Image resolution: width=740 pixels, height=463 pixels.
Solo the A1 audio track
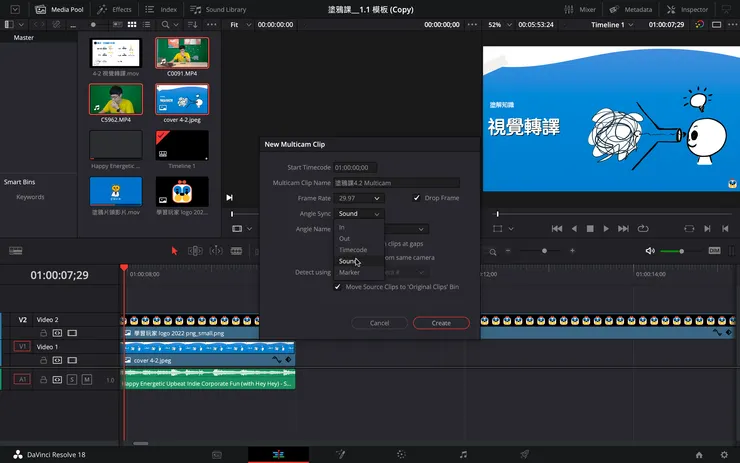coord(71,380)
